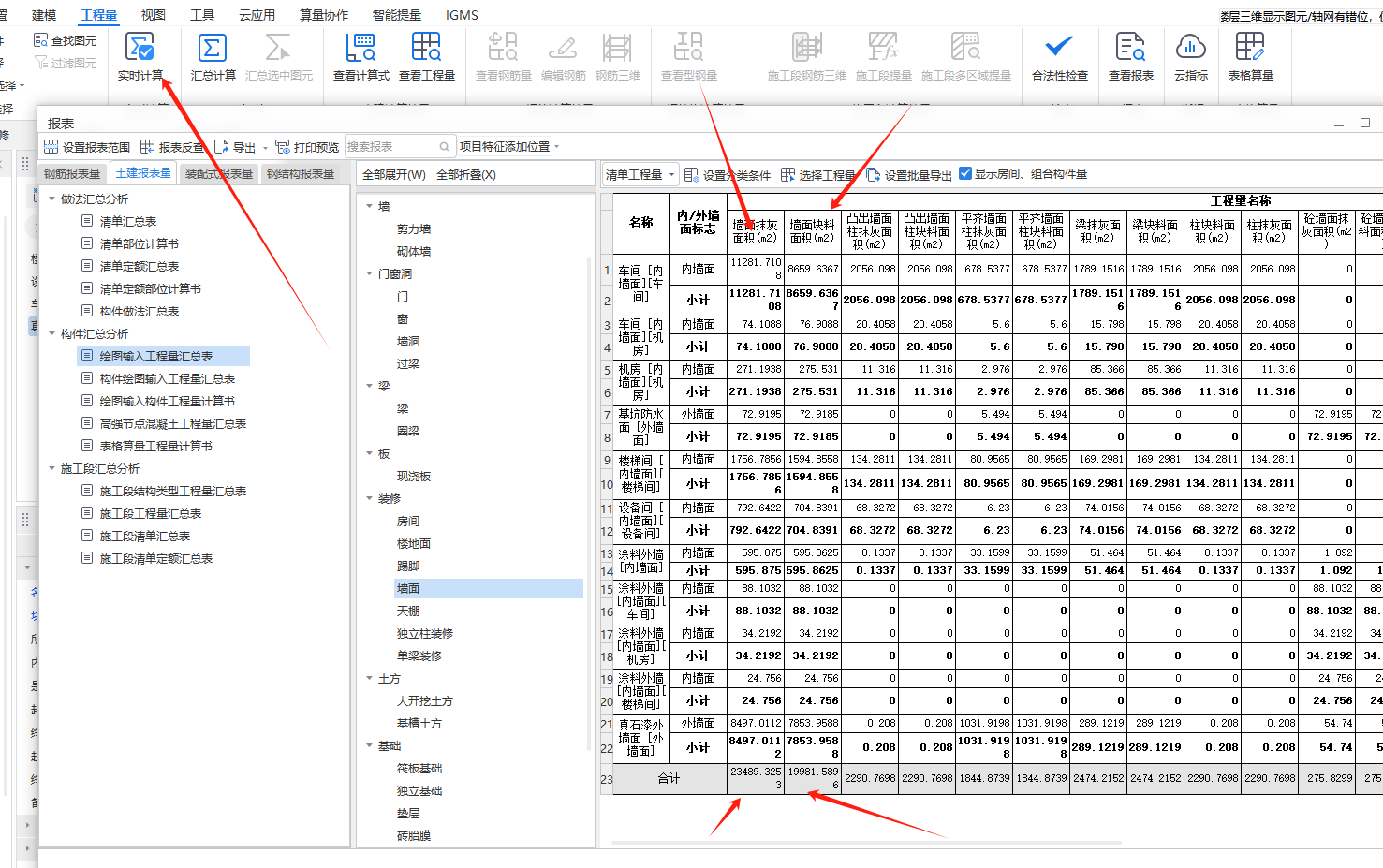The width and height of the screenshot is (1383, 868).
Task: Open 建模 ribbon tab
Action: coord(44,15)
